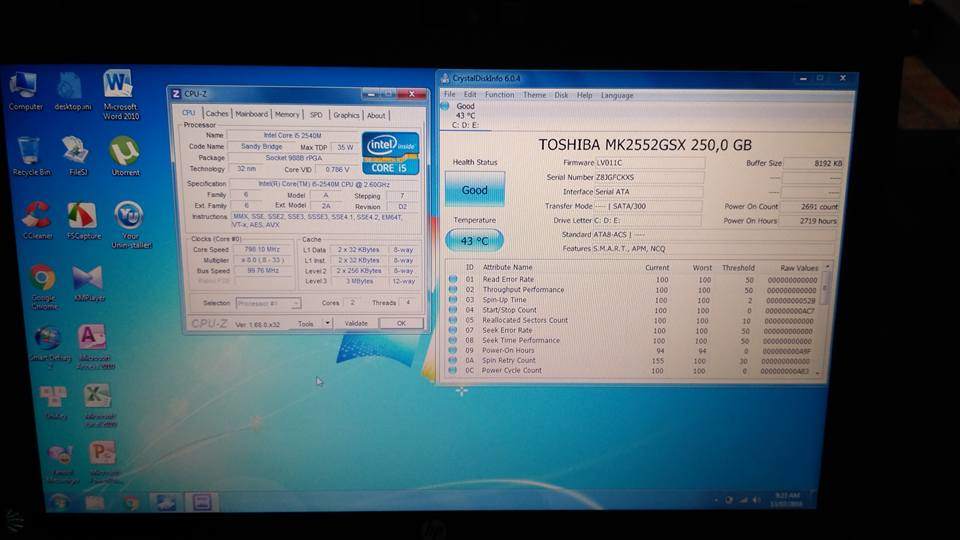
Task: Open the Theme menu in CrystalDiskInfo
Action: pos(534,95)
